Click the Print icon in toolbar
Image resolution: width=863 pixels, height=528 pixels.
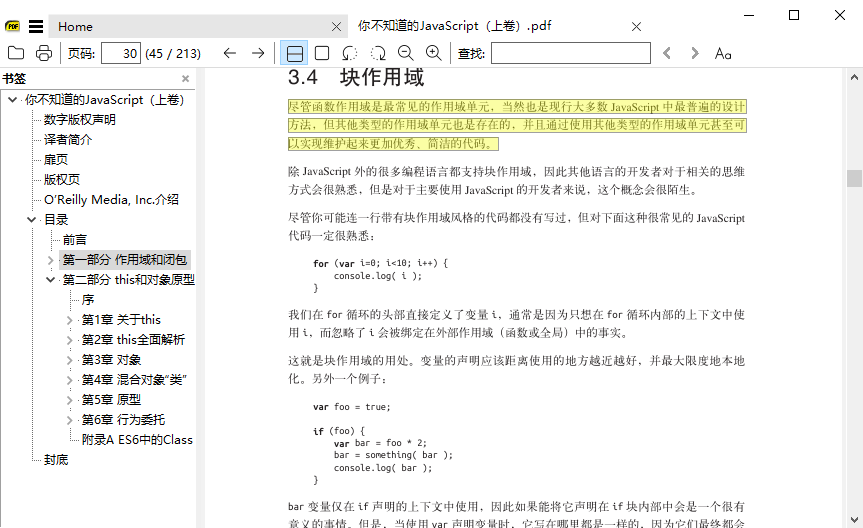44,53
